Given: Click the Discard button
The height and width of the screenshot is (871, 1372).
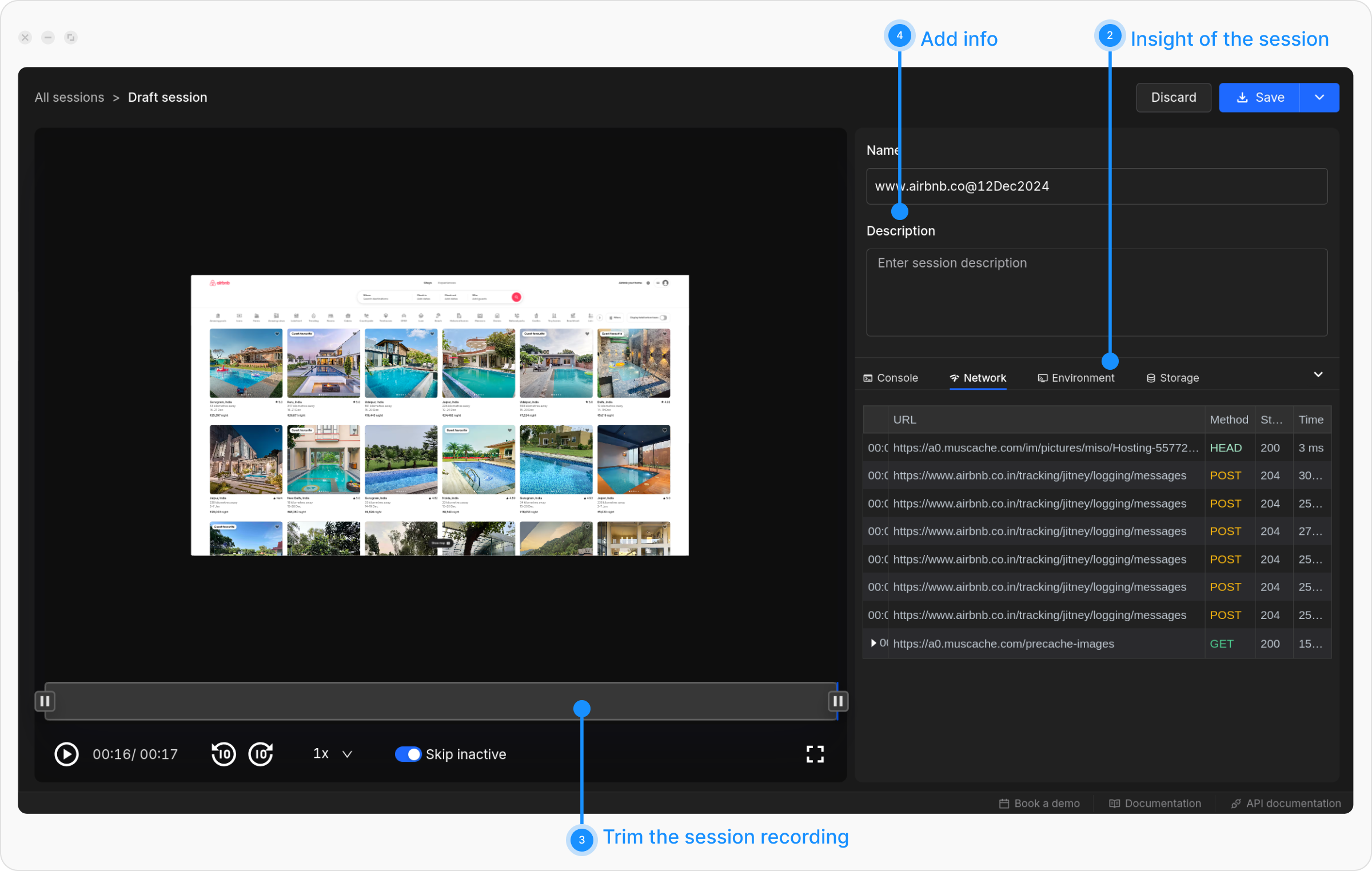Looking at the screenshot, I should pos(1173,97).
